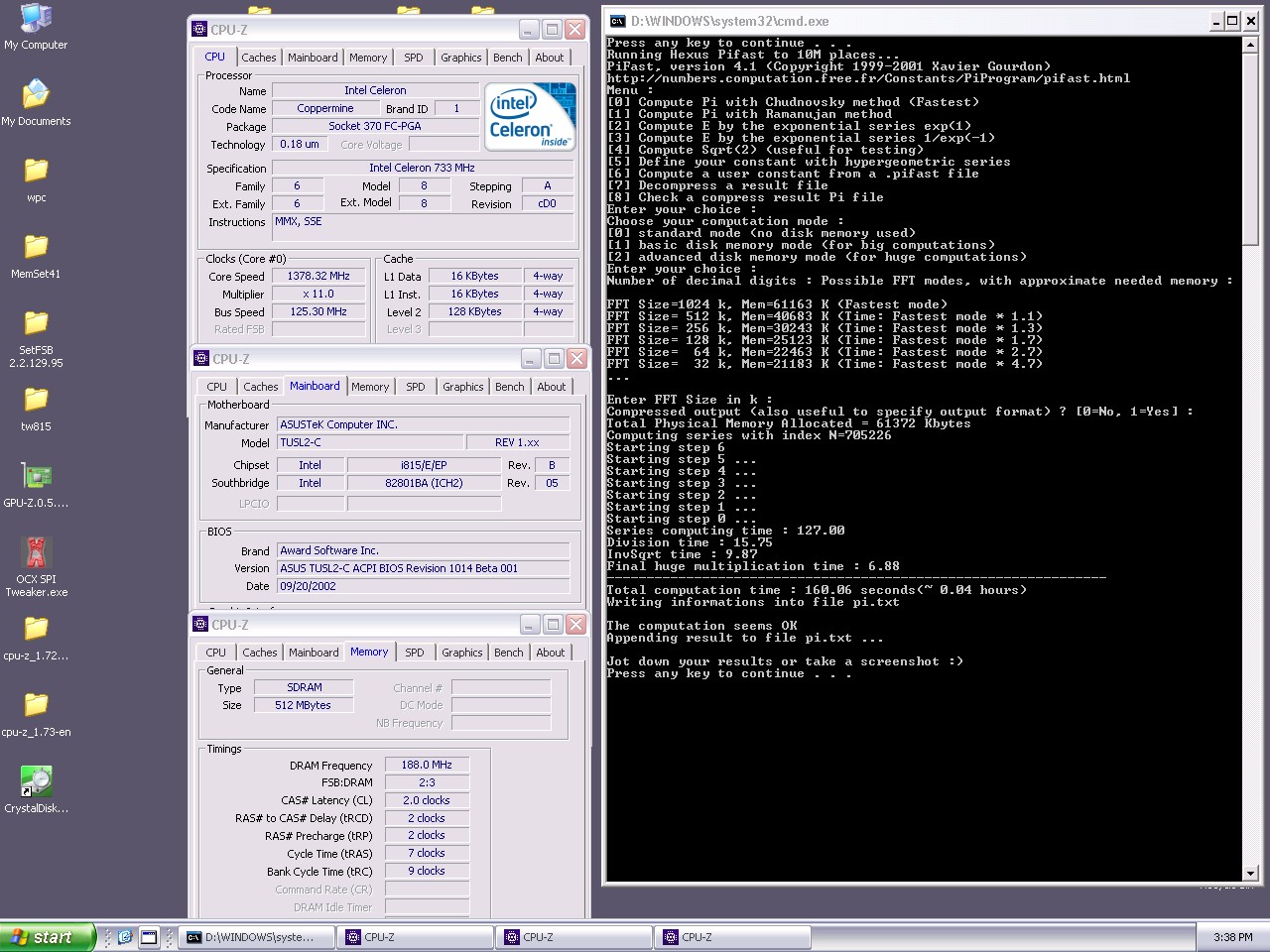Select Memory tab in top CPU-Z window

pos(368,58)
